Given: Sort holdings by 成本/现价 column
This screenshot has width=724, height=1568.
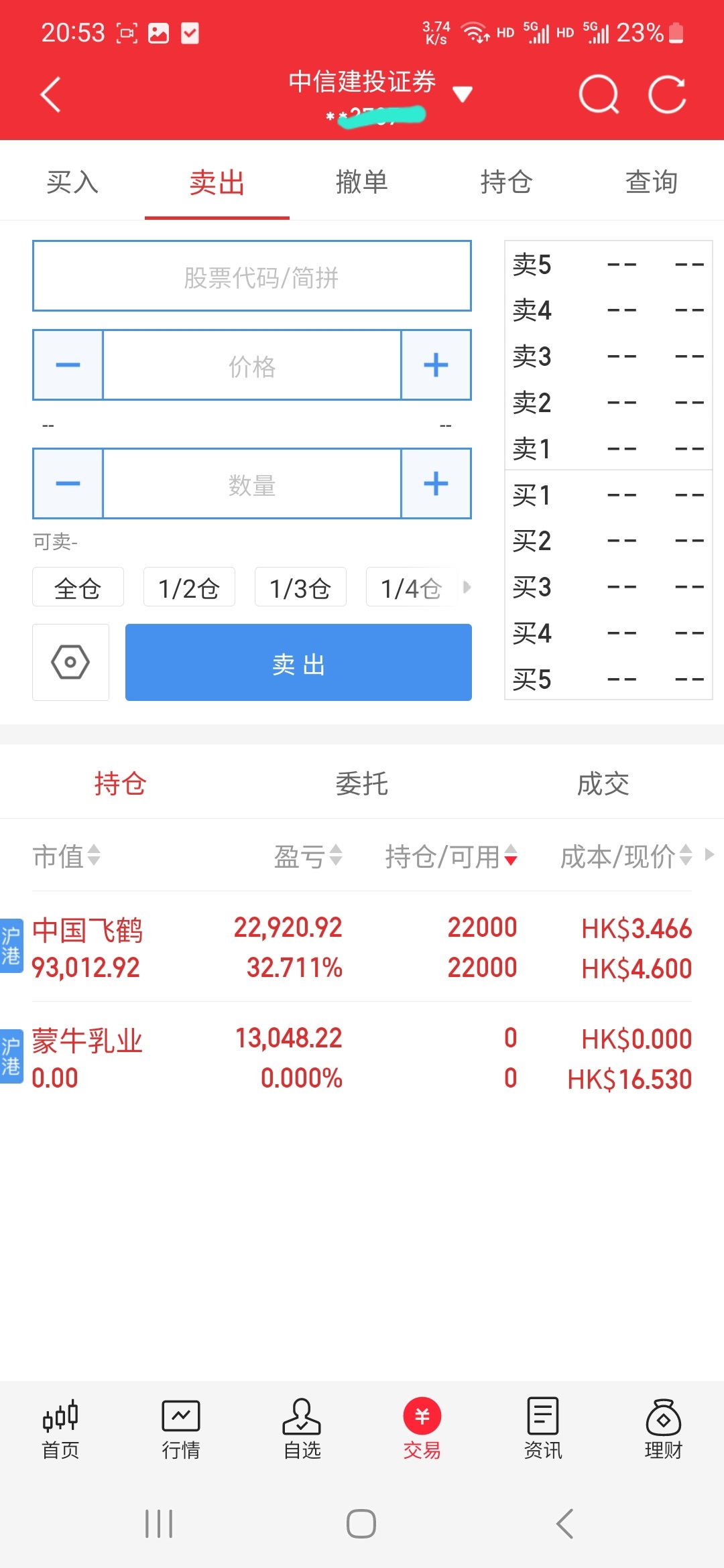Looking at the screenshot, I should pos(626,856).
